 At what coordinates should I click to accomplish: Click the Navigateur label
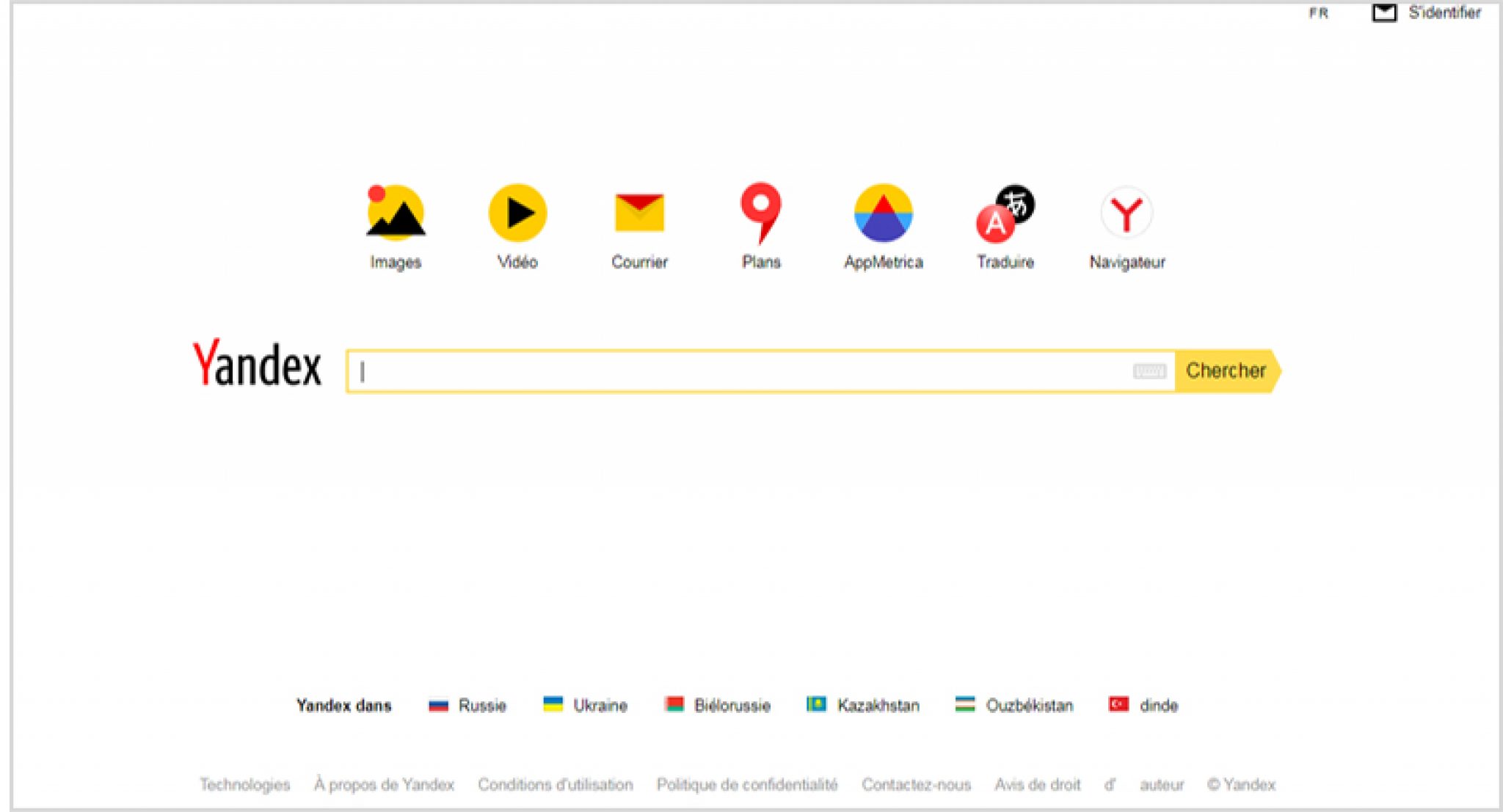[1127, 263]
